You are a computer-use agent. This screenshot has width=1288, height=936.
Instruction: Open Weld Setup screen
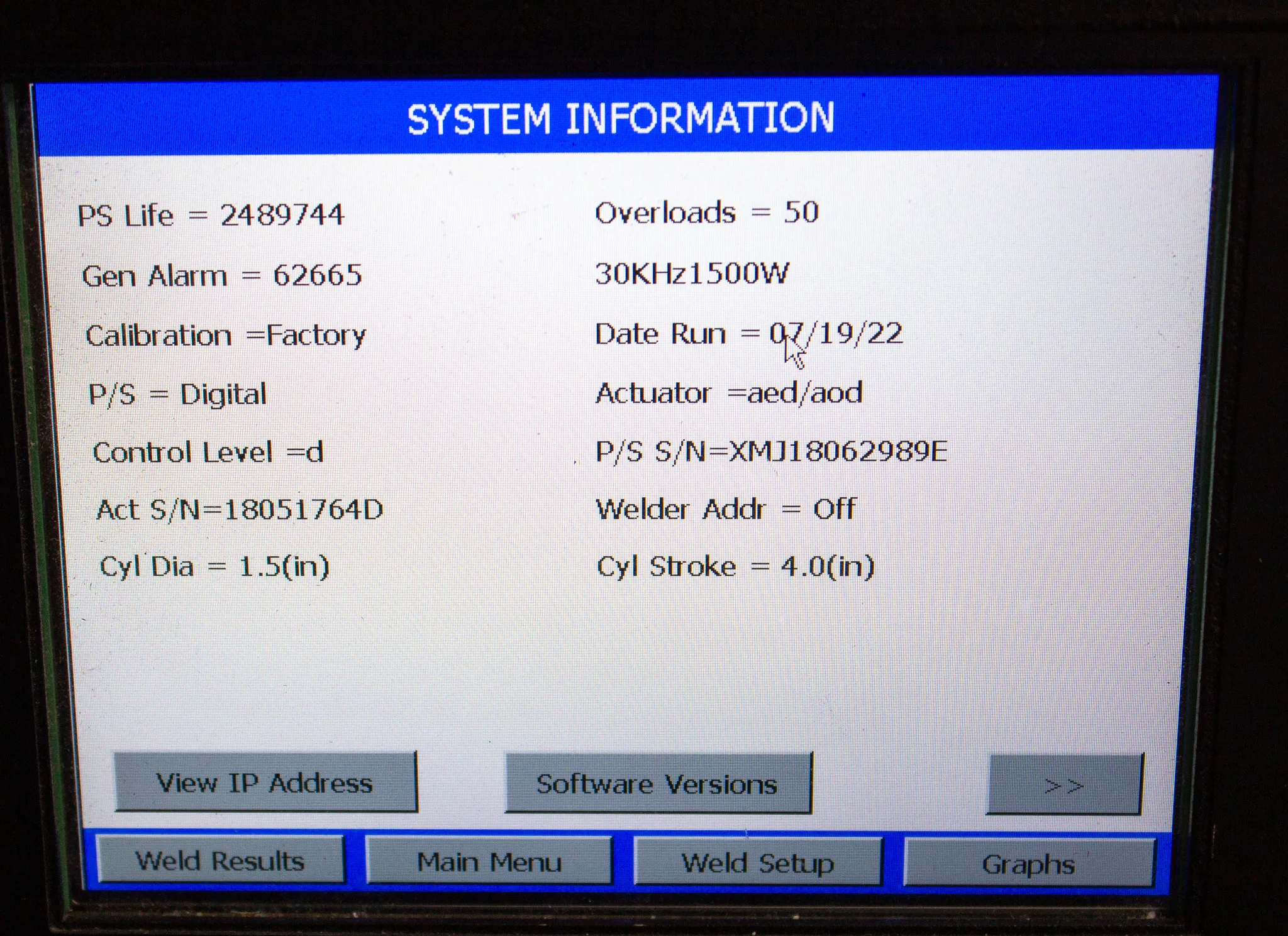(x=758, y=863)
